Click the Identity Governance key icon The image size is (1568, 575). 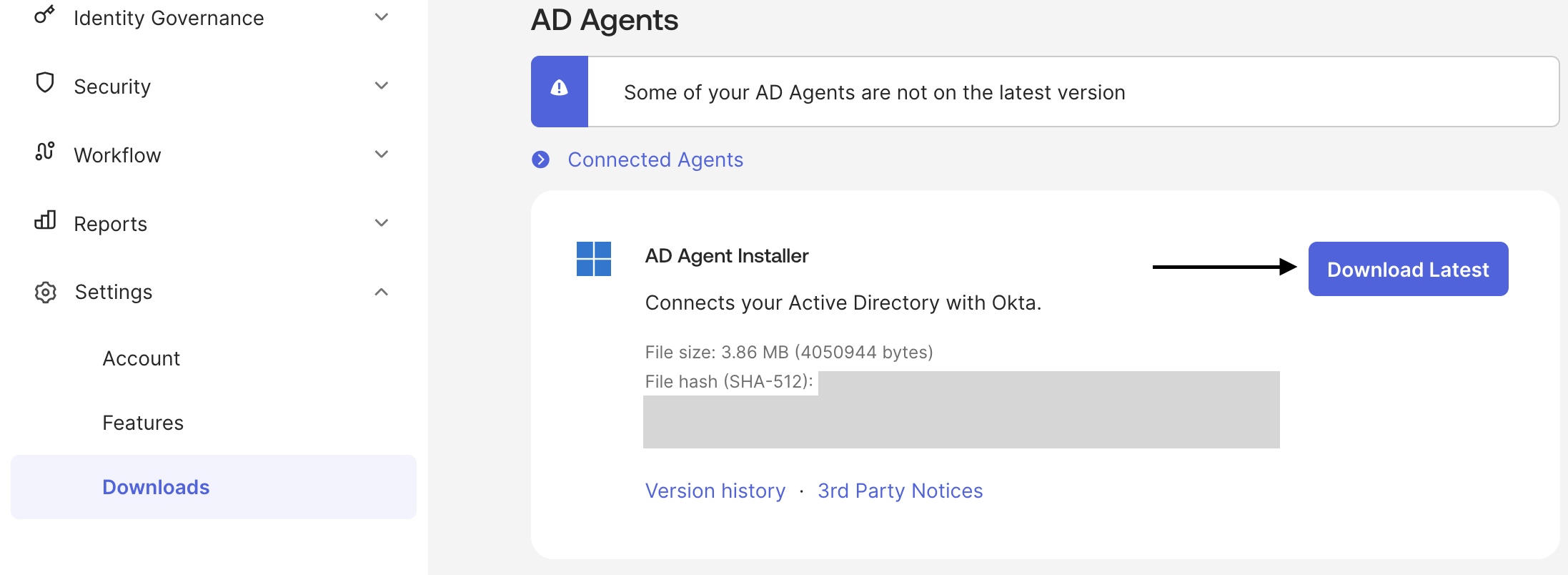[44, 14]
